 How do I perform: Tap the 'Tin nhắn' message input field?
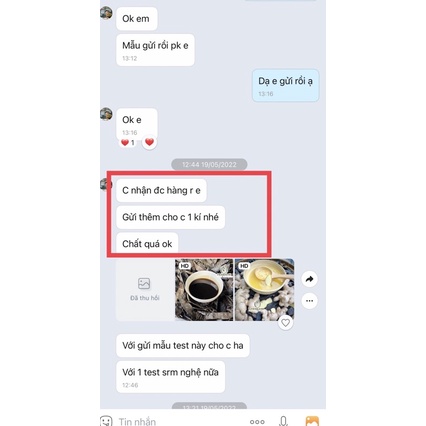(180, 421)
